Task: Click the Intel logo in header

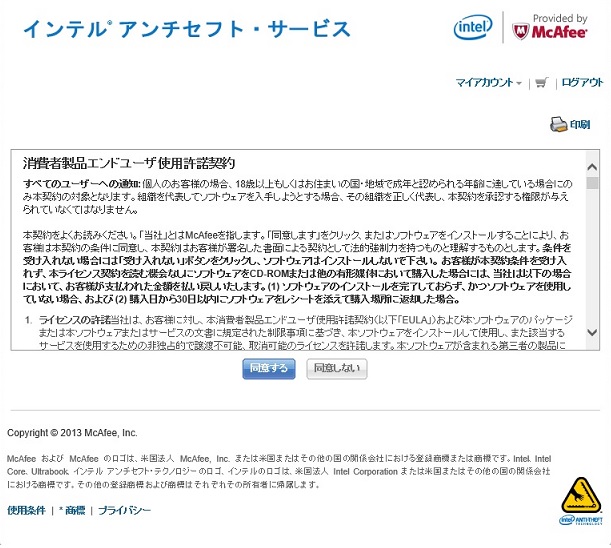Action: [473, 27]
